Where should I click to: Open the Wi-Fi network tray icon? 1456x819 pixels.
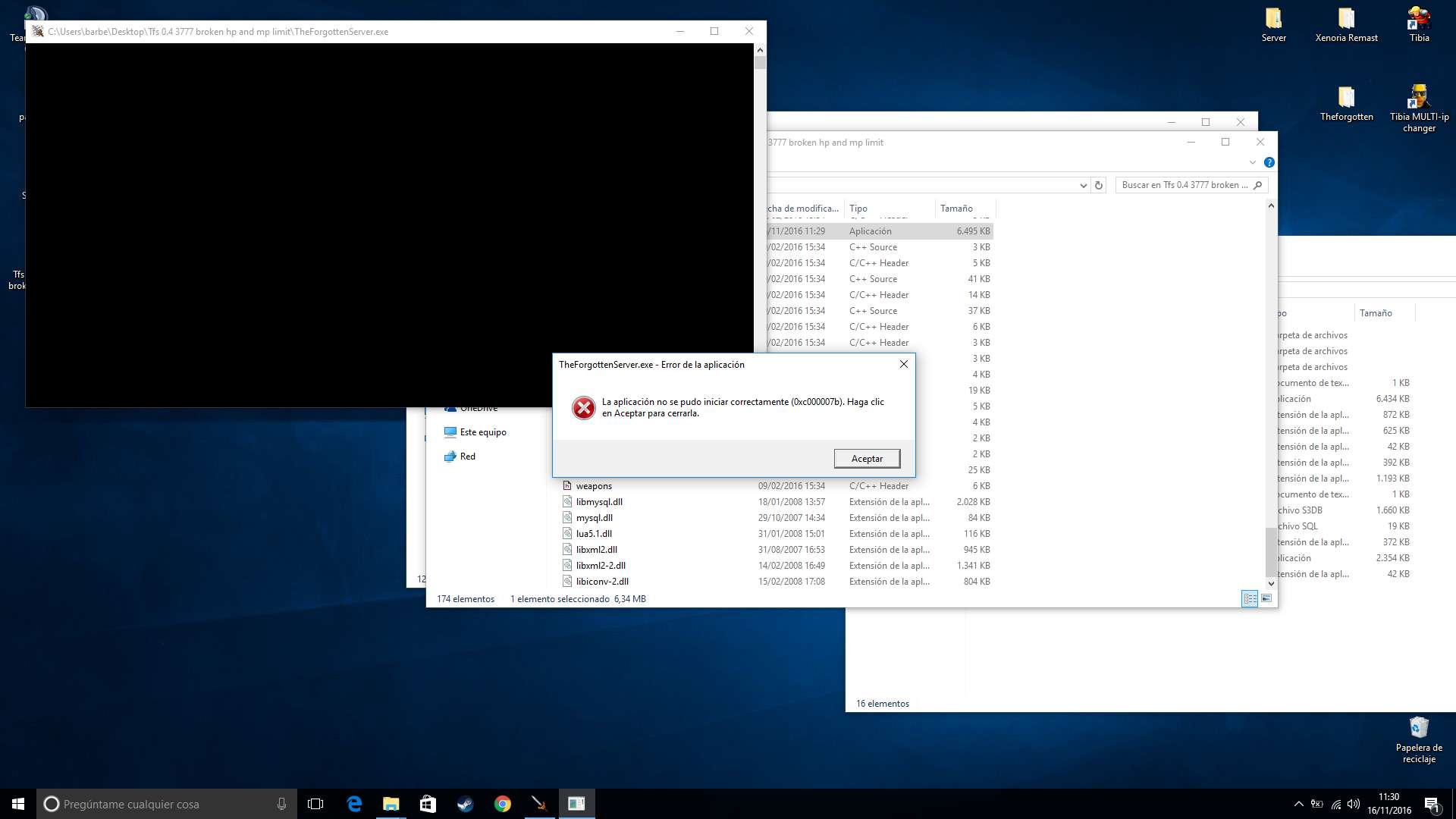tap(1335, 804)
